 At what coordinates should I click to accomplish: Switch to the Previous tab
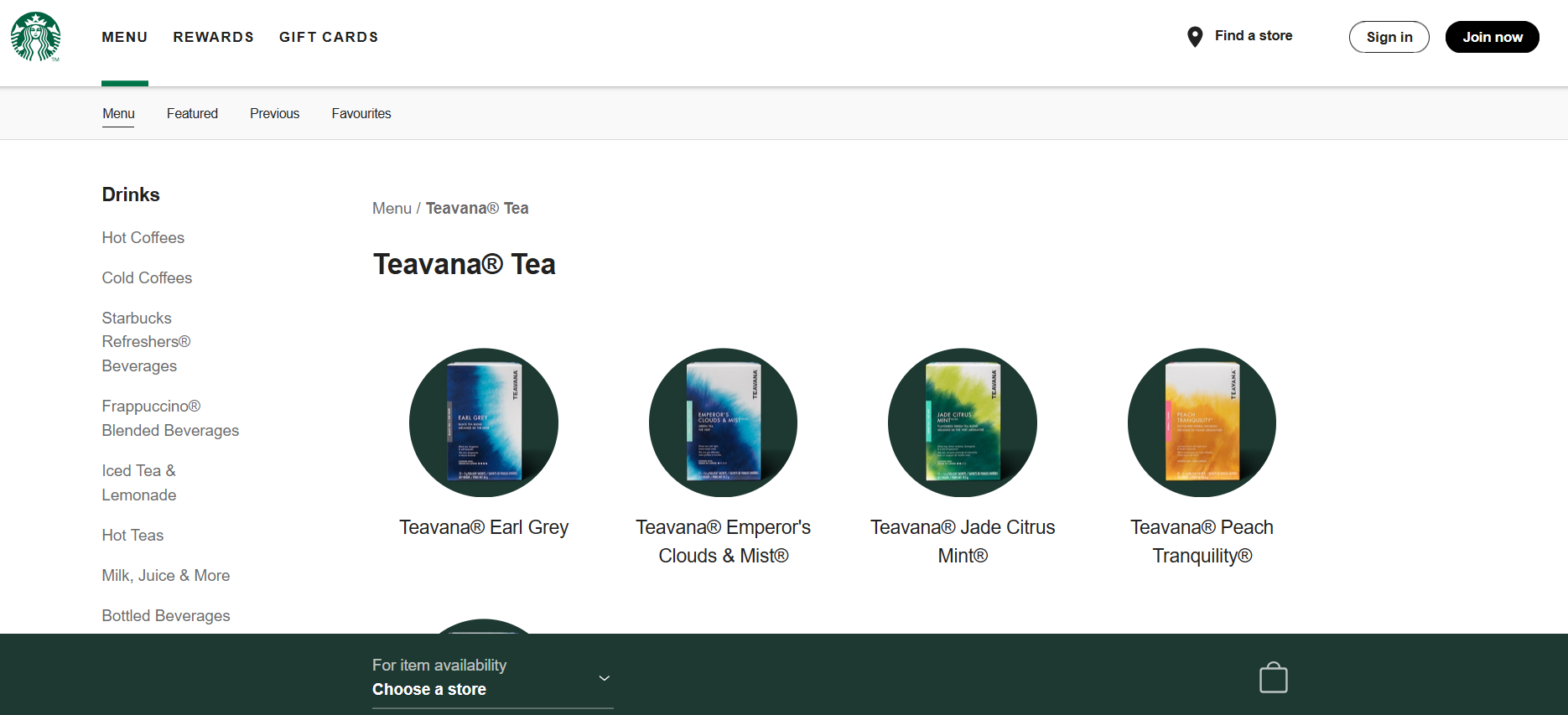(x=274, y=113)
